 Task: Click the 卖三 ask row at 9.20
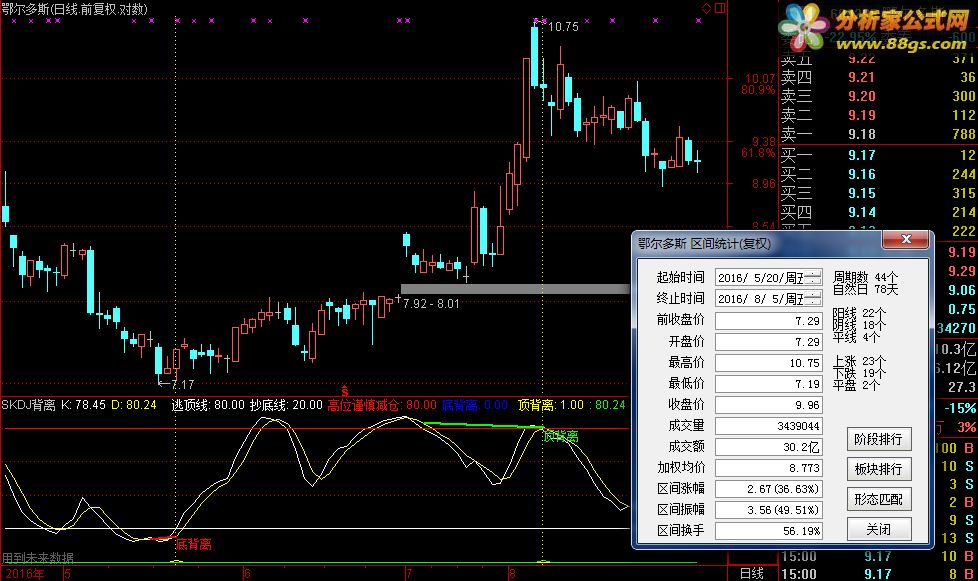coord(878,96)
